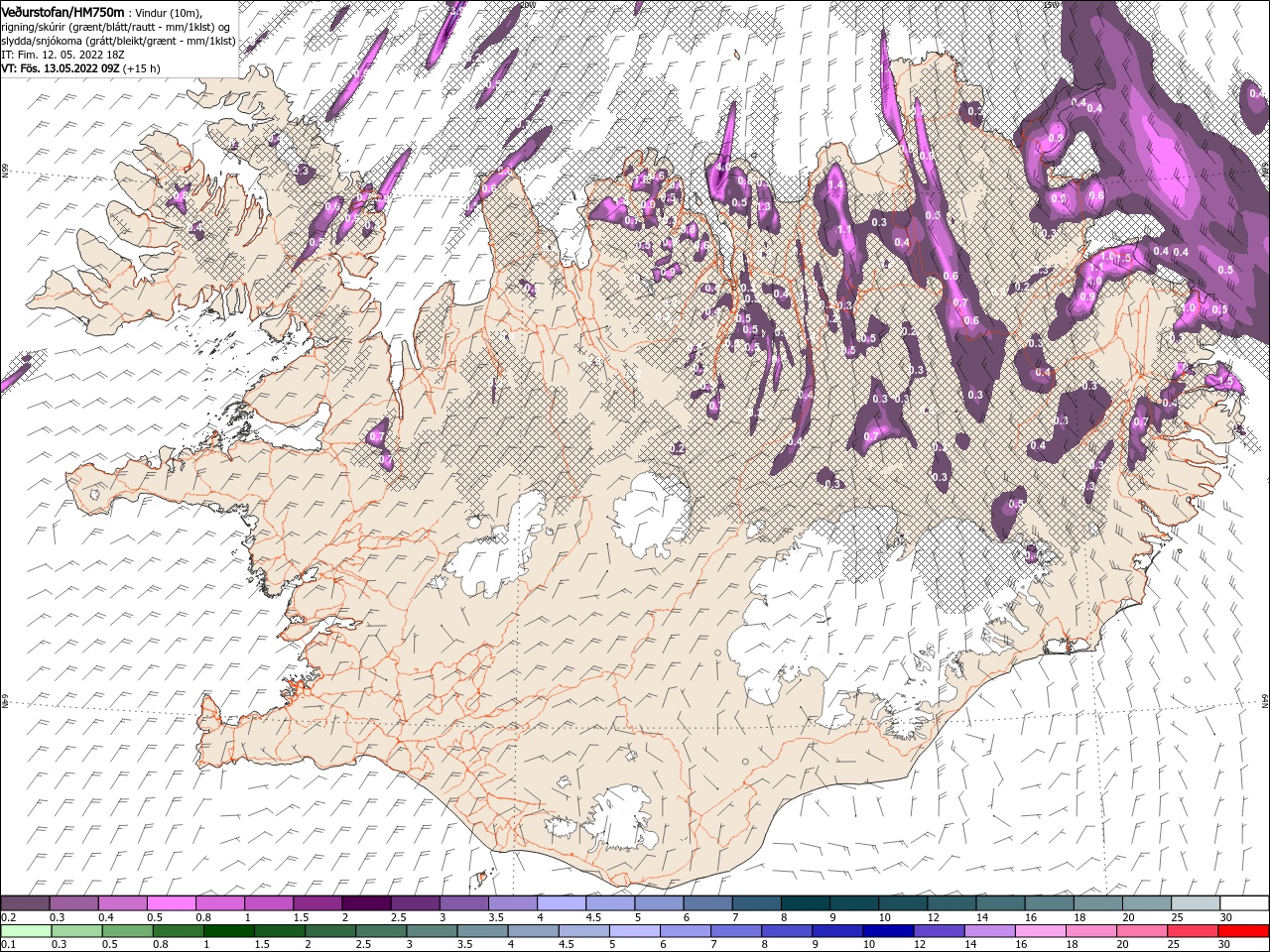Select the teal swatch labeled 12 in snow legend
Screen dimensions: 1270x952
(x=952, y=903)
